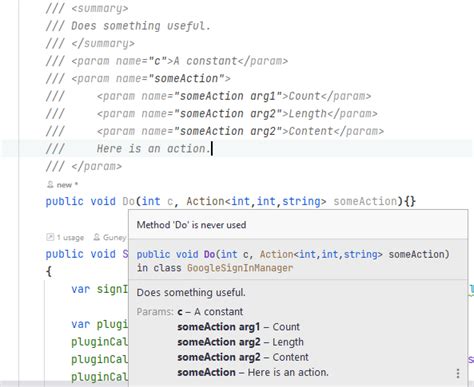Click the 'Length' param doc comment line
This screenshot has width=474, height=387.
coord(212,114)
